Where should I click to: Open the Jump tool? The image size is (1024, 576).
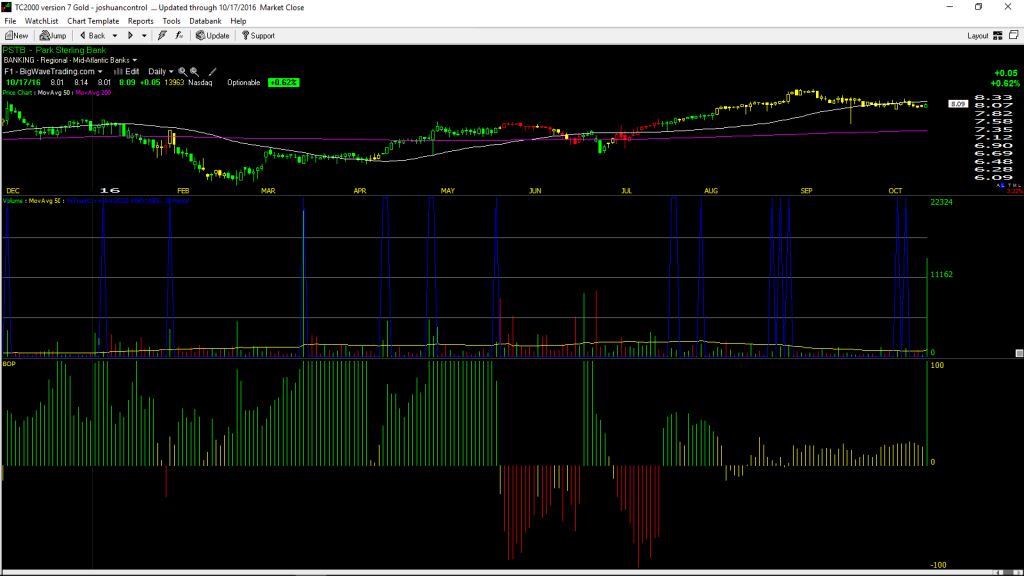click(x=53, y=36)
